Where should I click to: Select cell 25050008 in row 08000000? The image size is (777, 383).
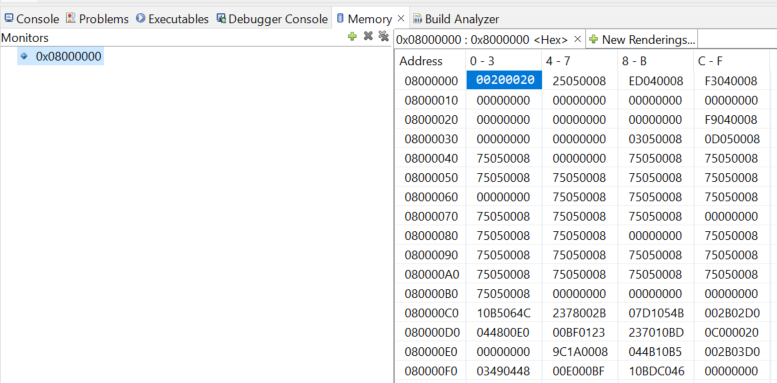click(579, 81)
